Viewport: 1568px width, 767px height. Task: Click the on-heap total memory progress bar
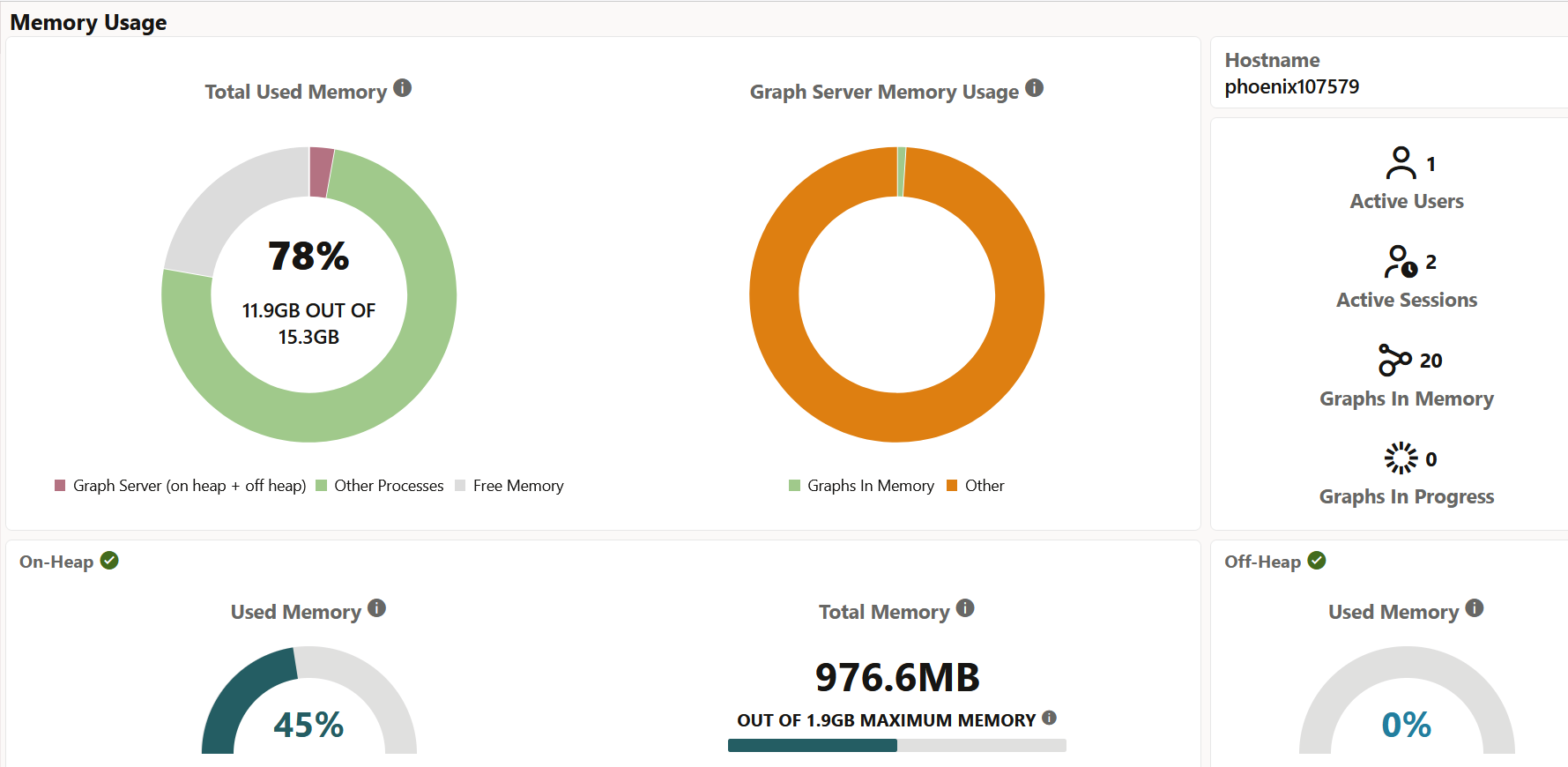897,746
